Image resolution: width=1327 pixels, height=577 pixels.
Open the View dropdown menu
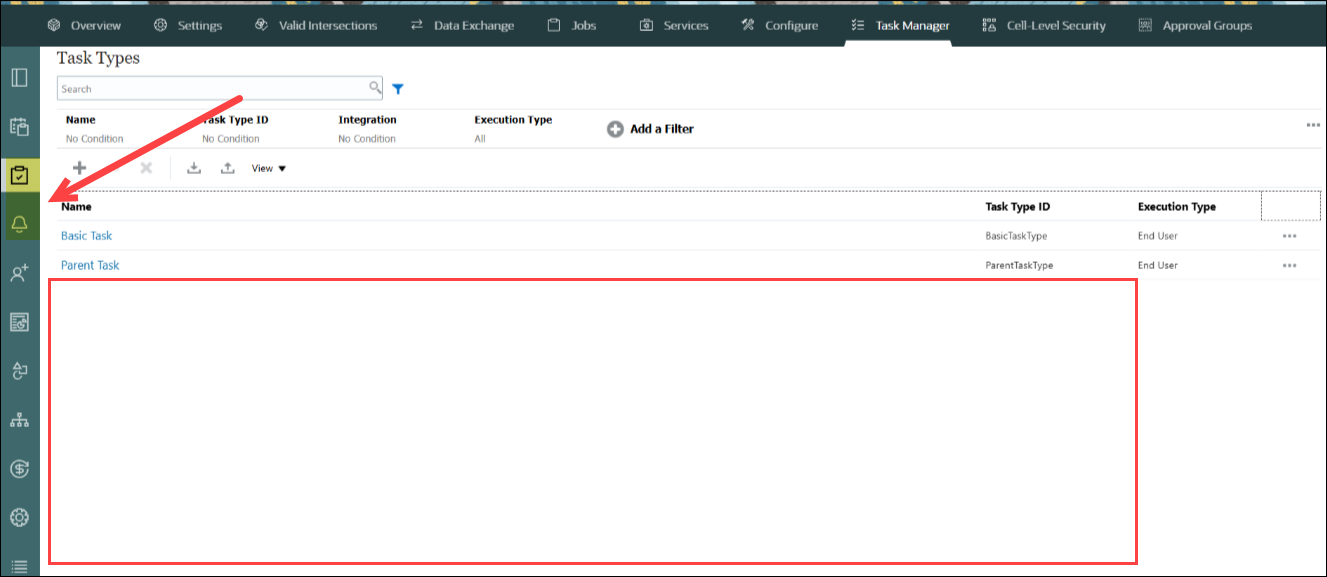(269, 168)
